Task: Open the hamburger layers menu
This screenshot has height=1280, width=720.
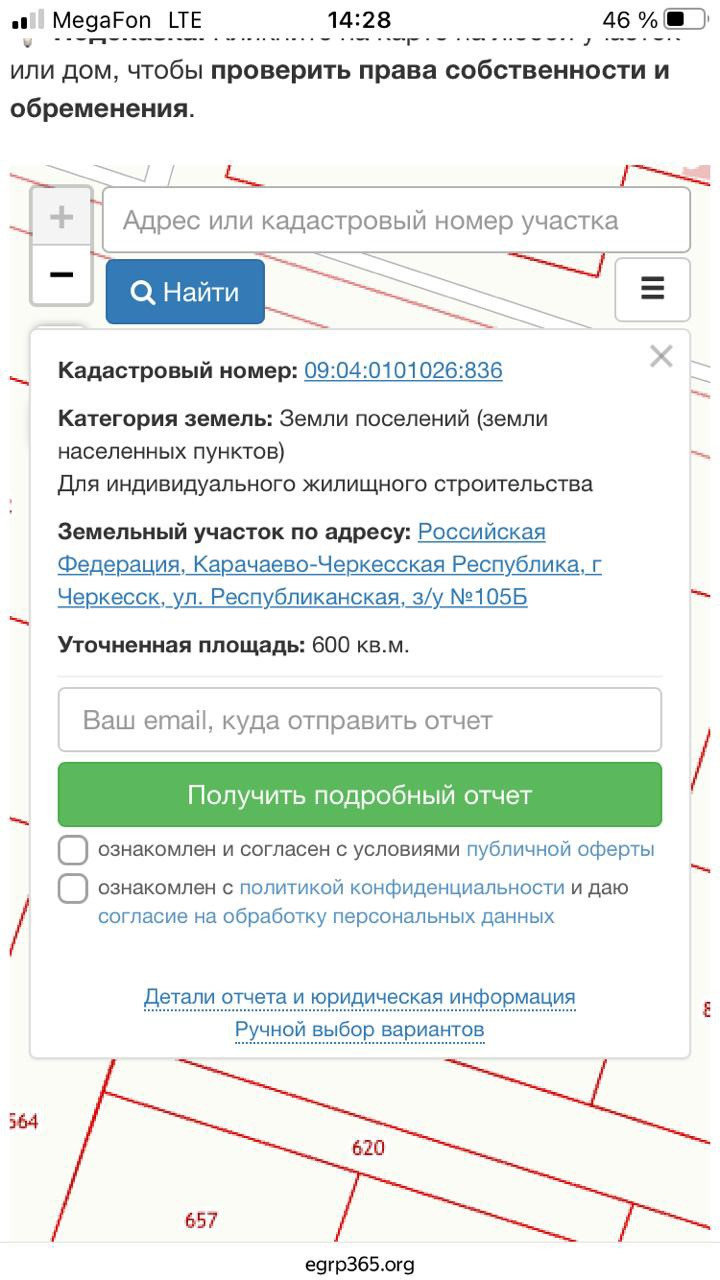Action: (652, 289)
